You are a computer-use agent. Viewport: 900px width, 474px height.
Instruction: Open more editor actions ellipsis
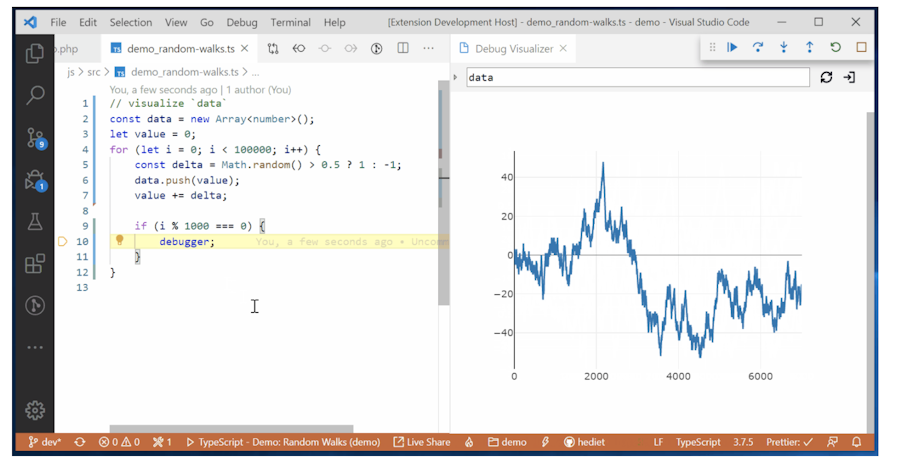pos(428,48)
